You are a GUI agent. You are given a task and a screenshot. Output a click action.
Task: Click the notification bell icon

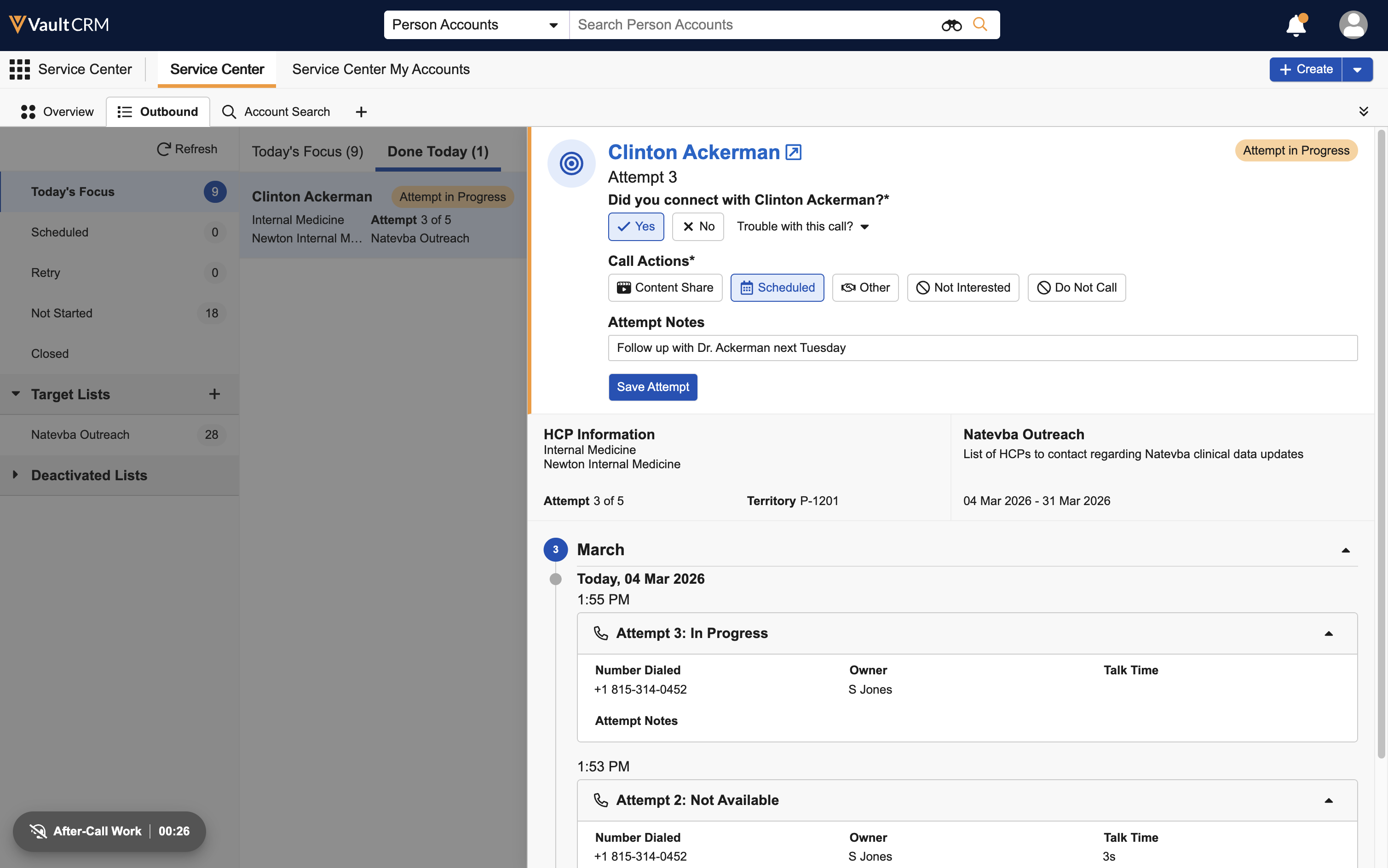pyautogui.click(x=1296, y=26)
